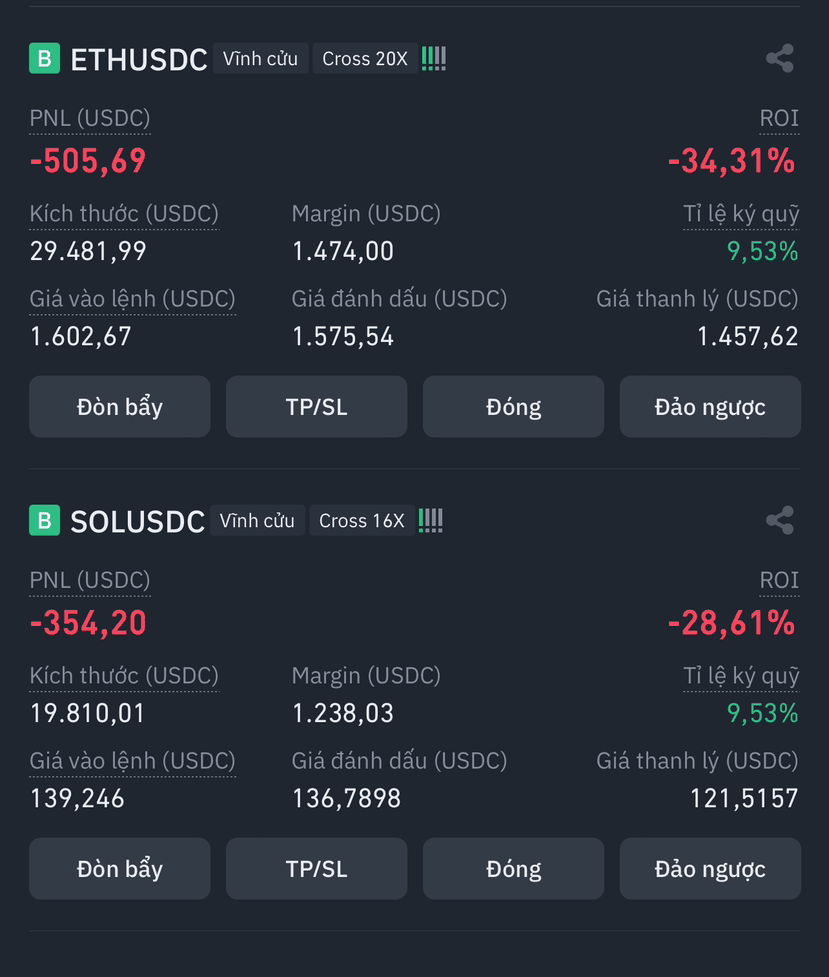Tap Vĩnh cửu tag on ETHUSDC
This screenshot has height=977, width=829.
click(260, 59)
